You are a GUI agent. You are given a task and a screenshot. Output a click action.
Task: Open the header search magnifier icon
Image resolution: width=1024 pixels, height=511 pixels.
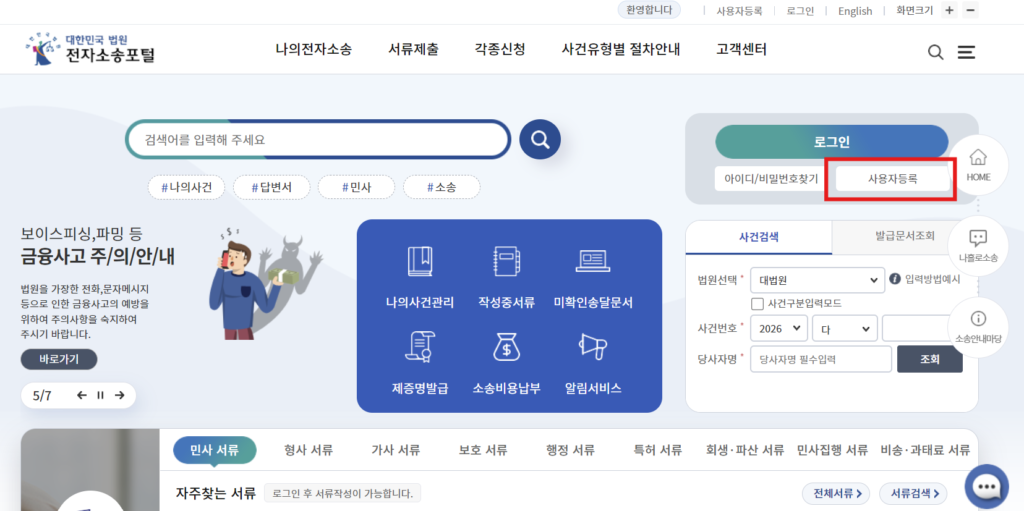pos(935,52)
